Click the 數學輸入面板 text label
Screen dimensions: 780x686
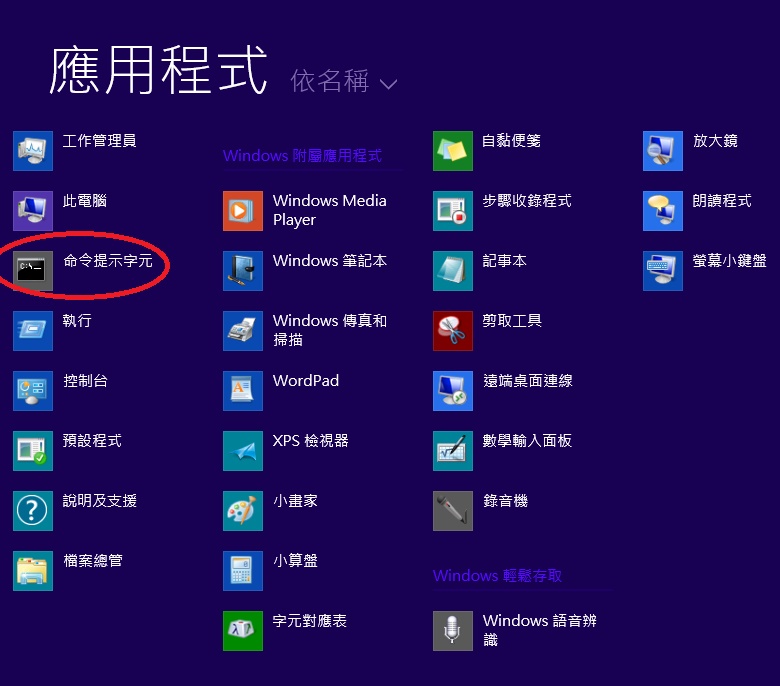[x=527, y=441]
